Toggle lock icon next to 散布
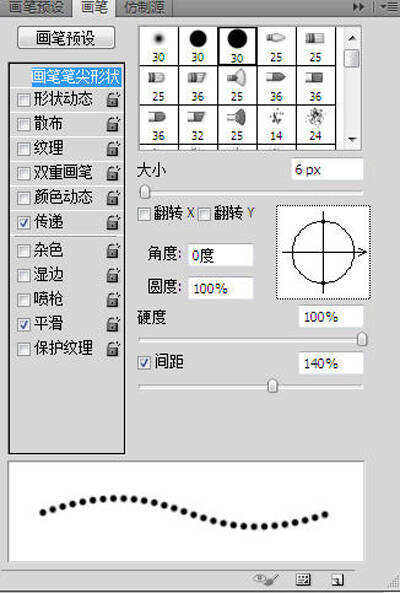Viewport: 400px width, 593px height. 113,124
